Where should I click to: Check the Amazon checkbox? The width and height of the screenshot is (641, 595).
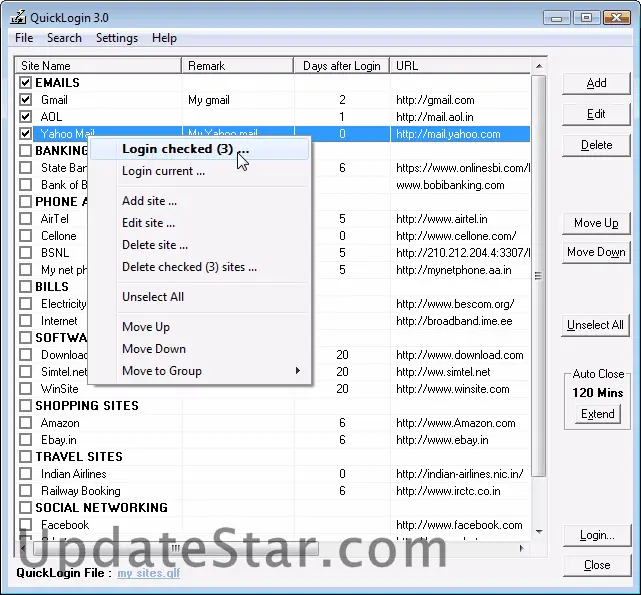click(25, 423)
